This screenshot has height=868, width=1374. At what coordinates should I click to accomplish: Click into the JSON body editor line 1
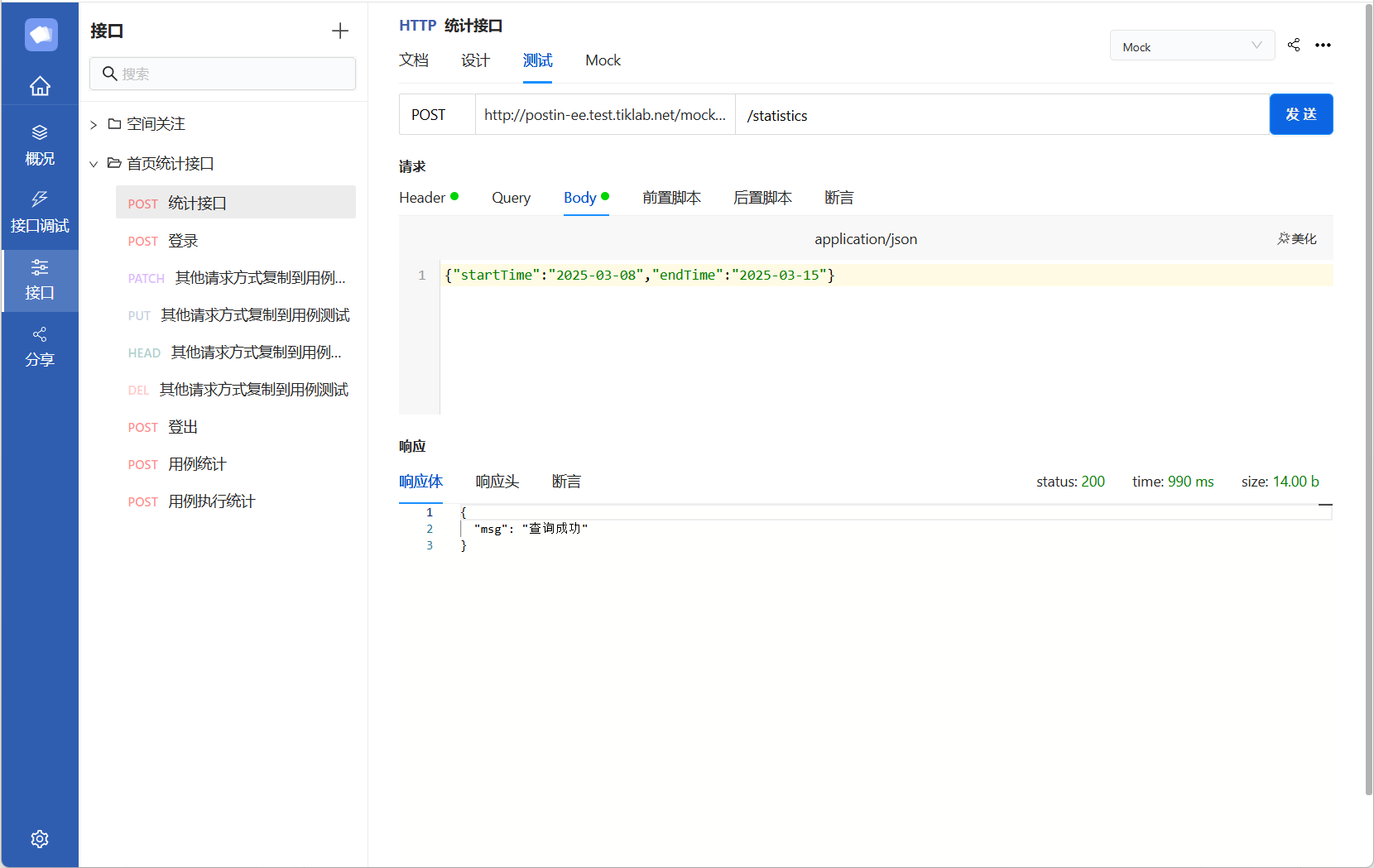point(886,276)
